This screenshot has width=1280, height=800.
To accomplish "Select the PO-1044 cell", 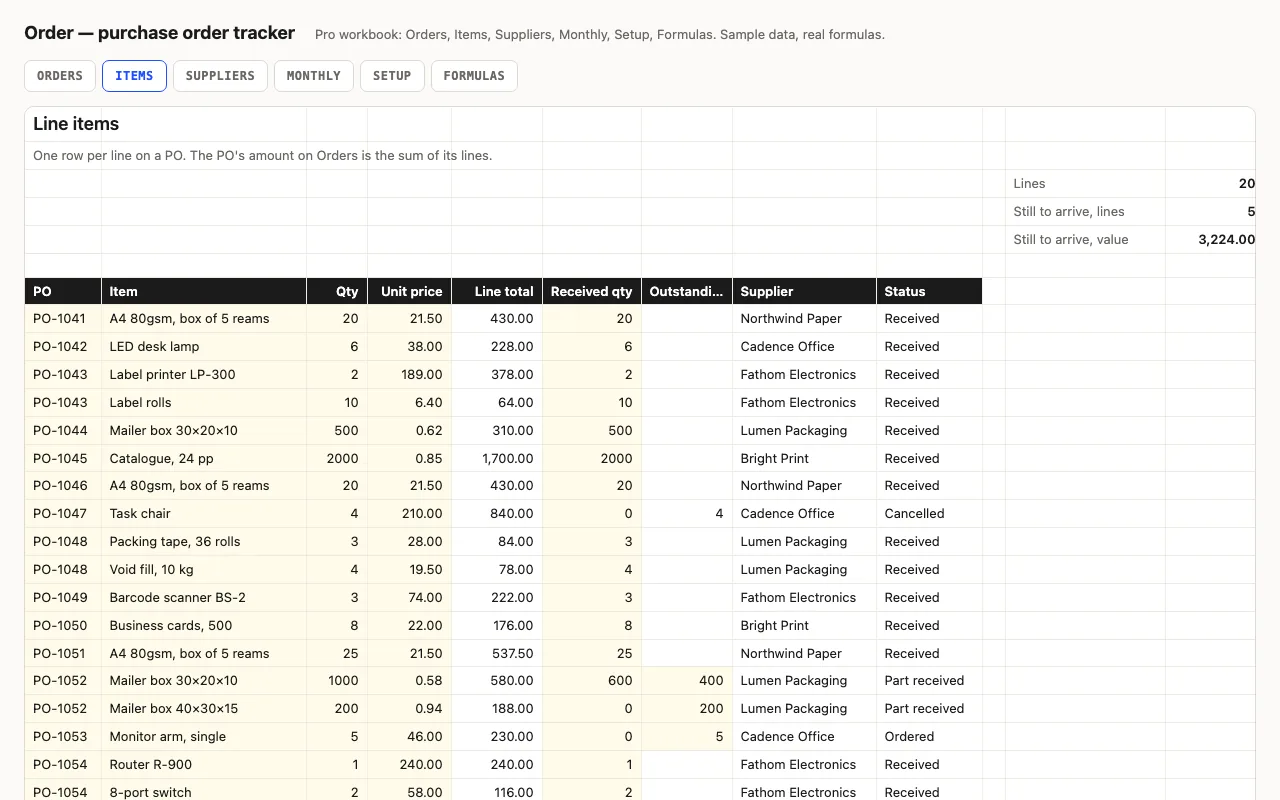I will pos(63,431).
